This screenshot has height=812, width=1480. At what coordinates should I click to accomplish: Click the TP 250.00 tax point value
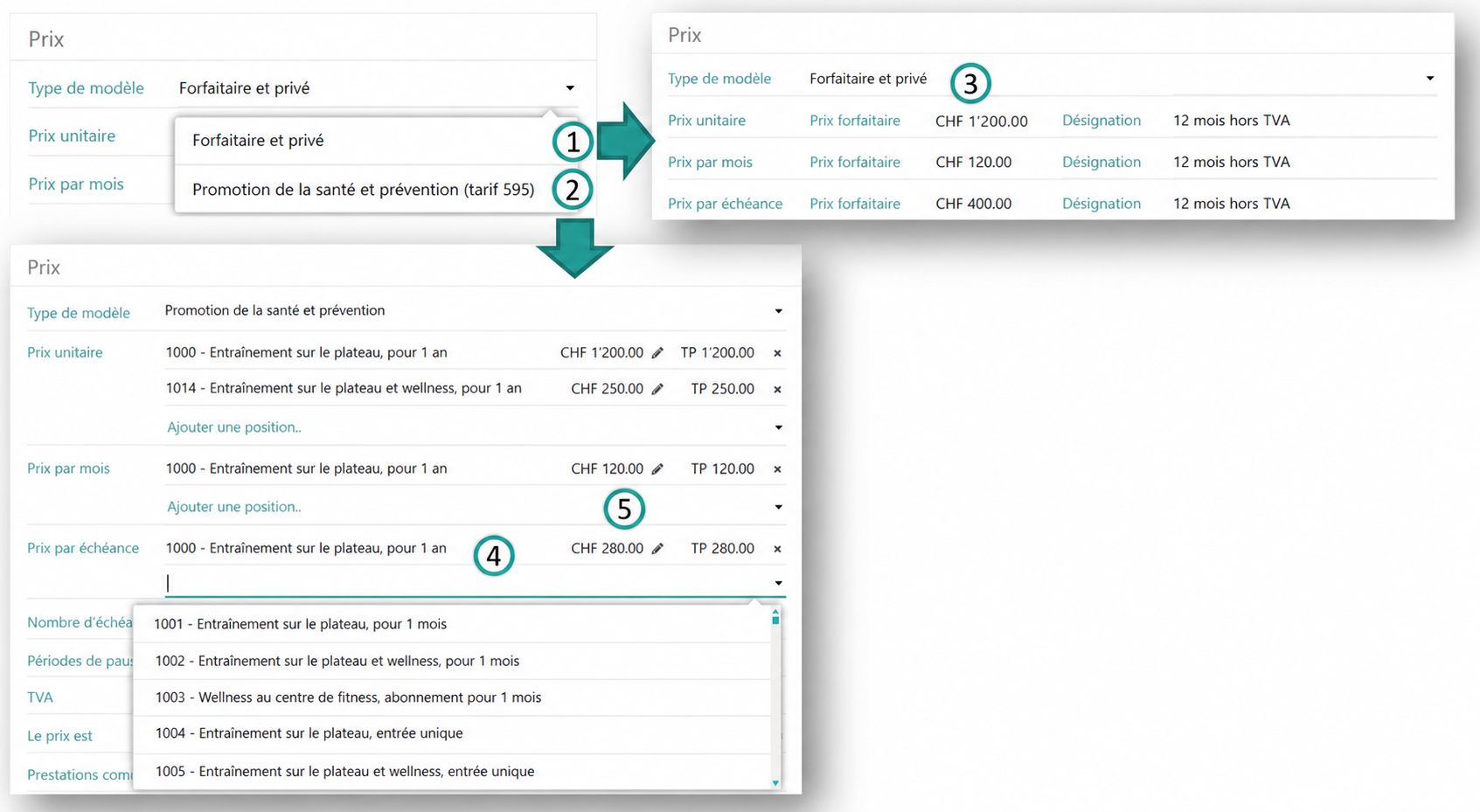pos(723,389)
